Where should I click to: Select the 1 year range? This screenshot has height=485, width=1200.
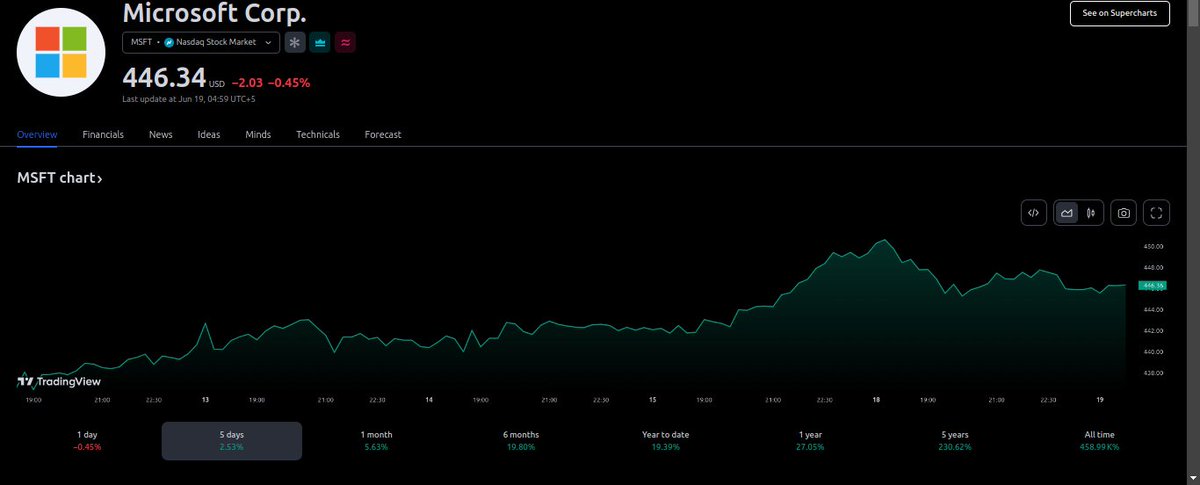(x=811, y=441)
